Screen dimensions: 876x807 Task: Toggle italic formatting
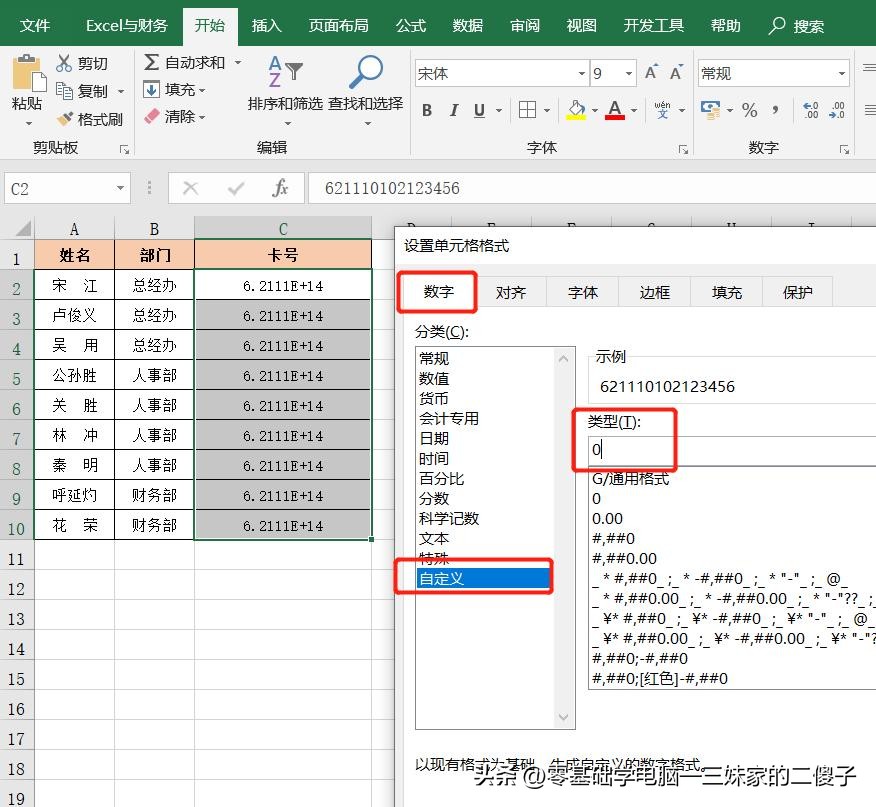[x=453, y=111]
